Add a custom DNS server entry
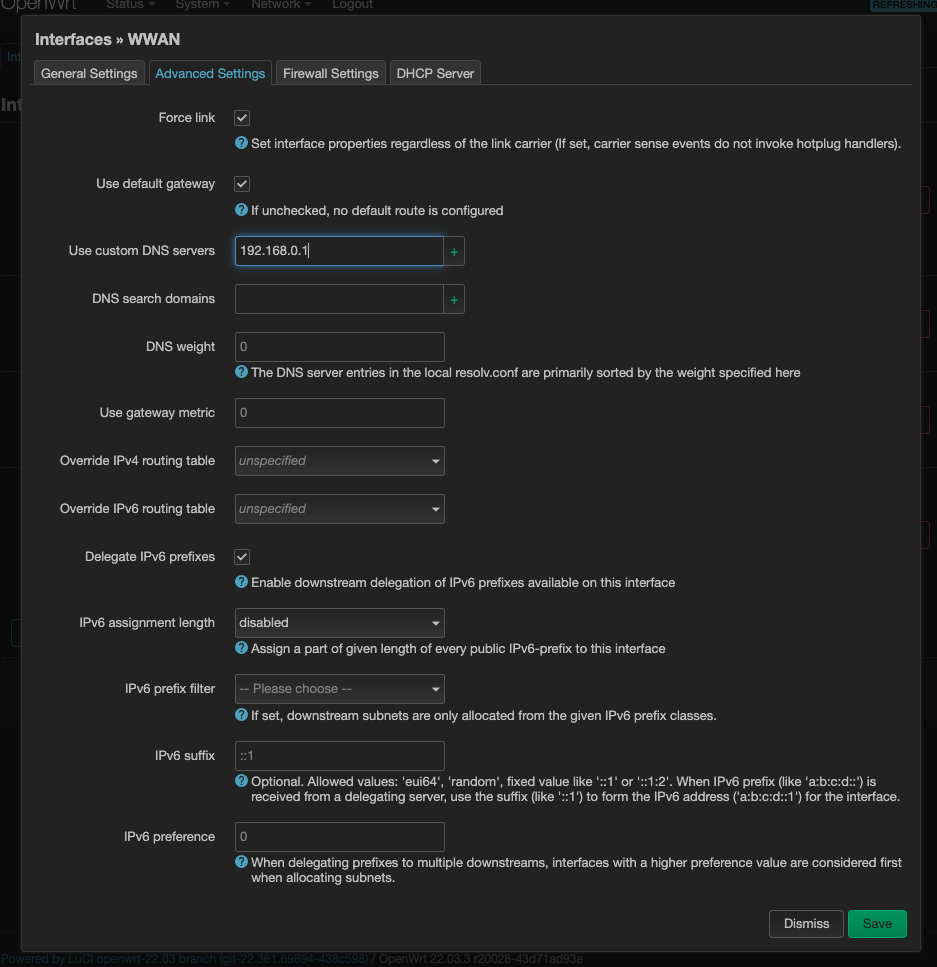This screenshot has width=937, height=967. tap(454, 251)
